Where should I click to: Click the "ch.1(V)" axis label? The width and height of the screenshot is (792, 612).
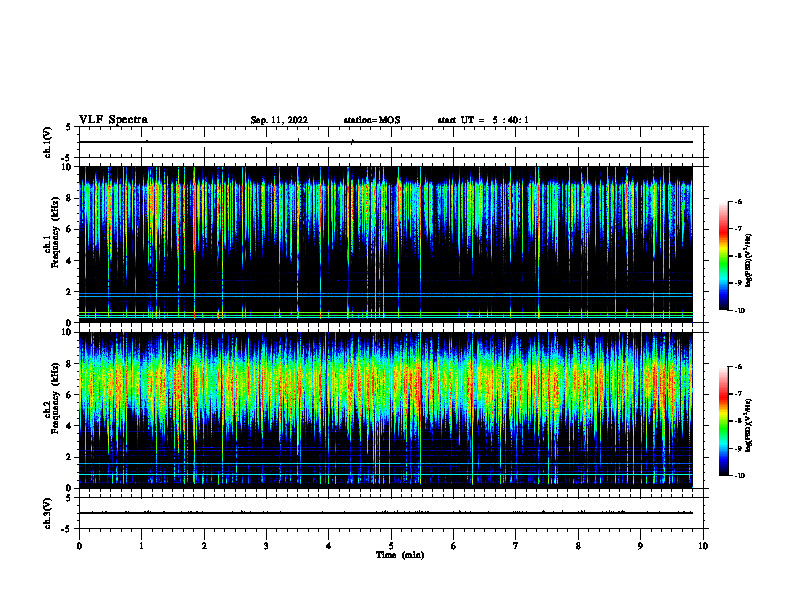coord(48,142)
